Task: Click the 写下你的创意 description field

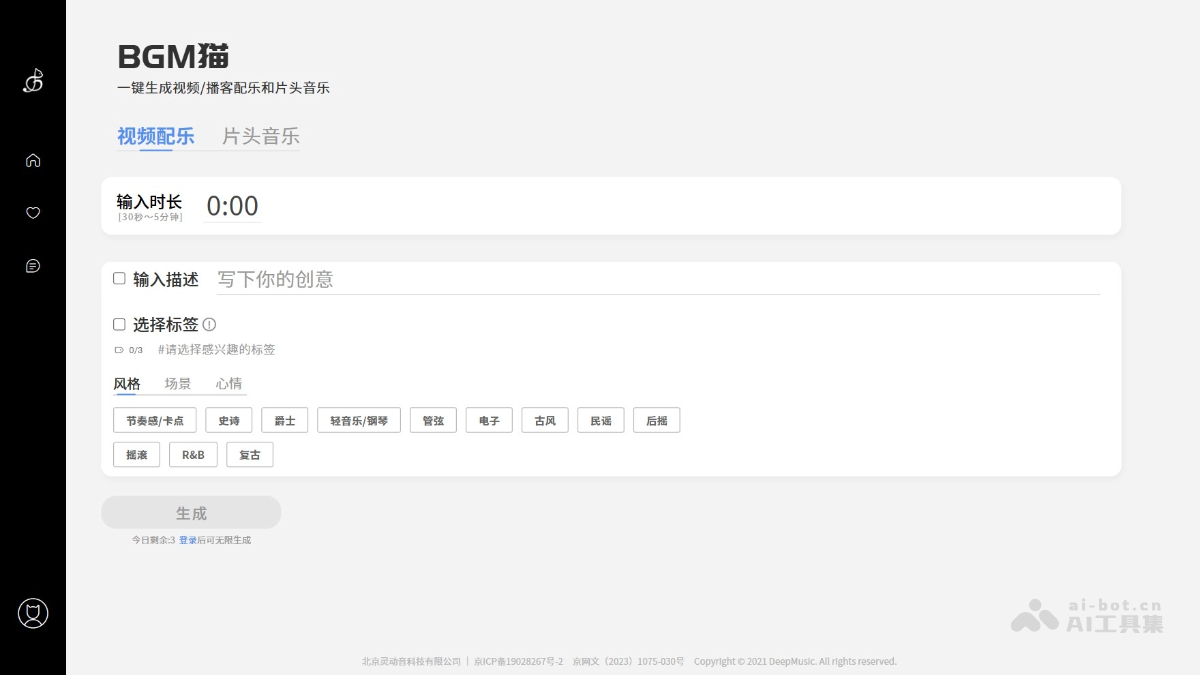Action: 657,280
